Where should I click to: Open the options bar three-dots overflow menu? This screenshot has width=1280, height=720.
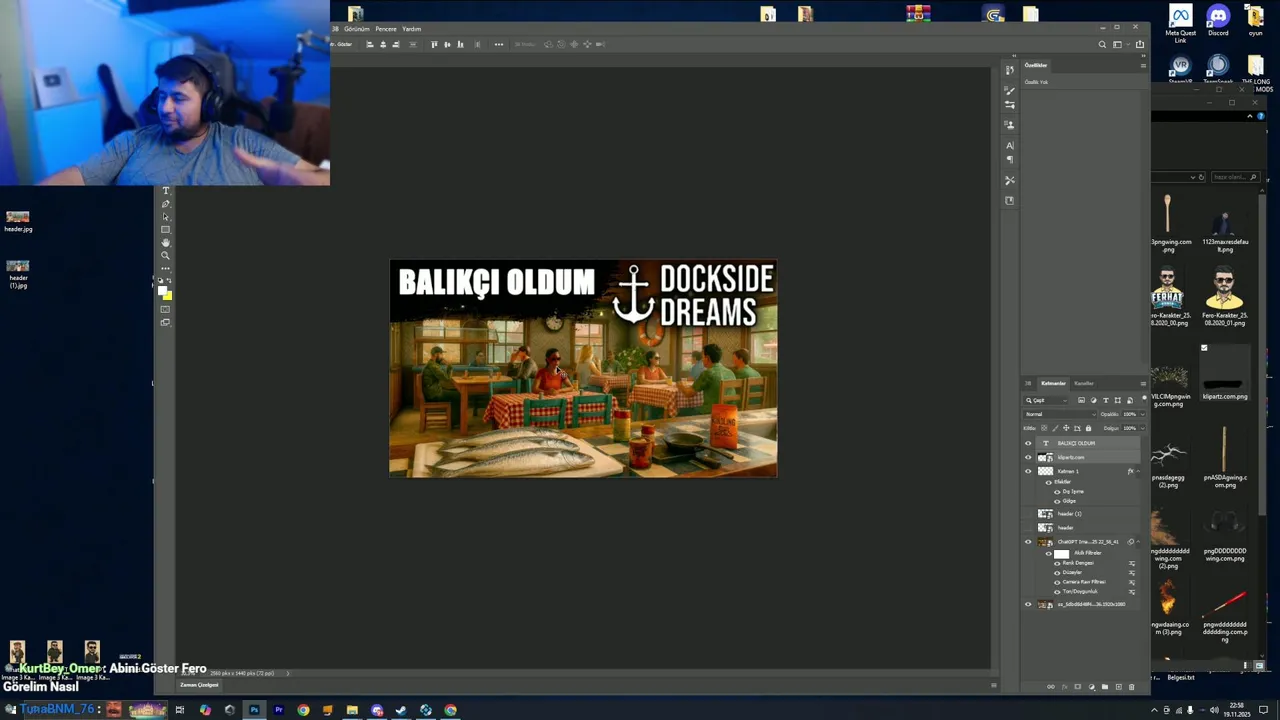click(x=499, y=44)
